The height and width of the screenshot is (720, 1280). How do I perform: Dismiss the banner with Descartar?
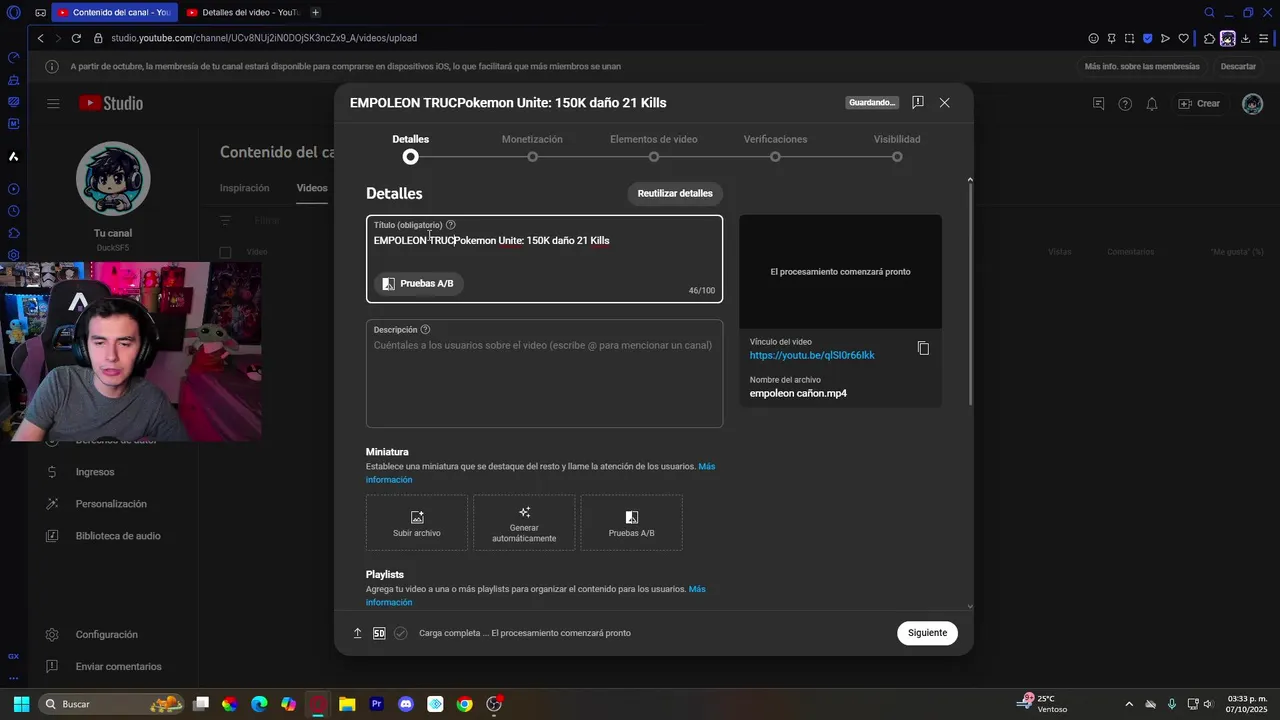1238,67
